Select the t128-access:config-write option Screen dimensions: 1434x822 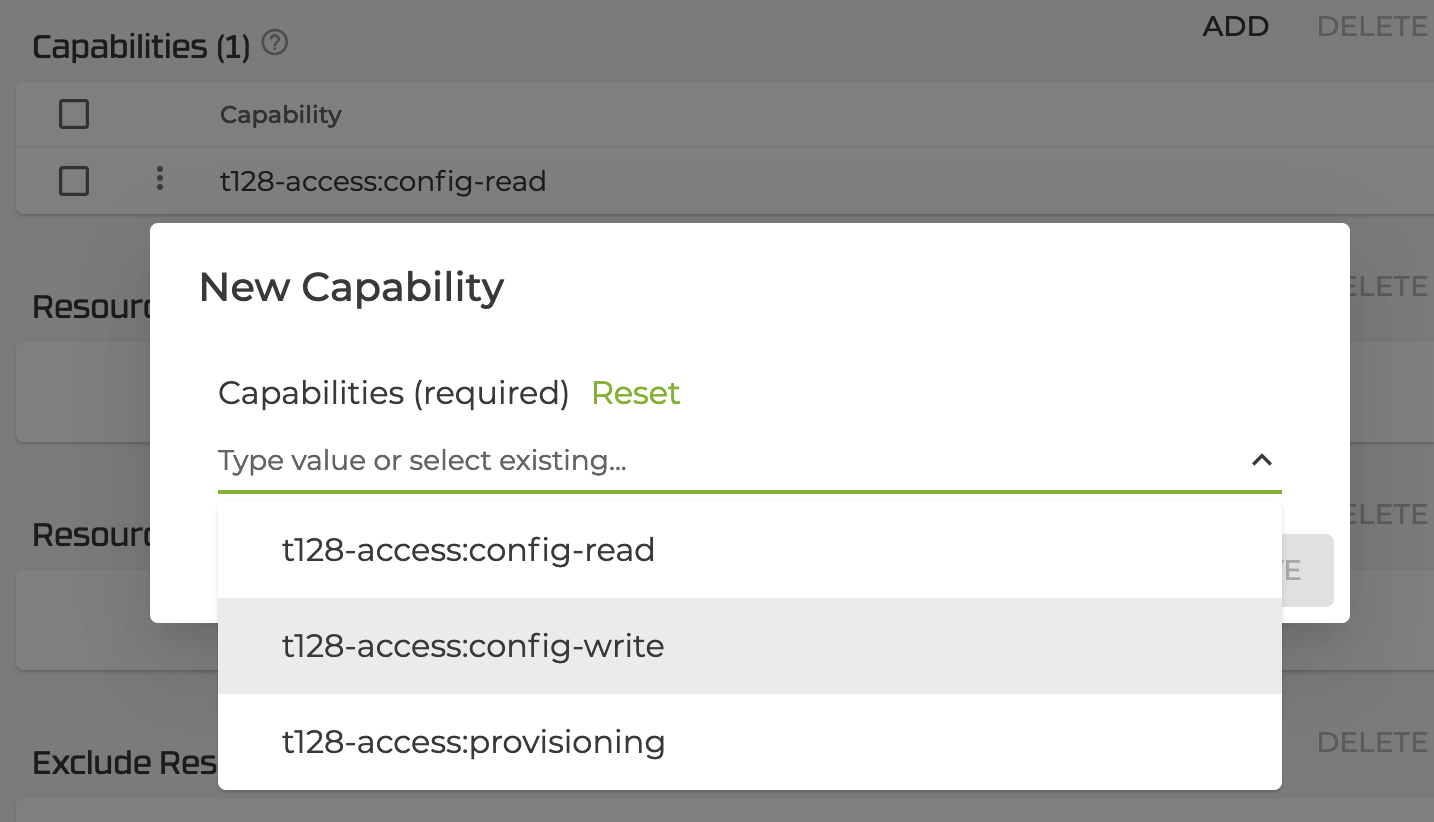pos(473,646)
